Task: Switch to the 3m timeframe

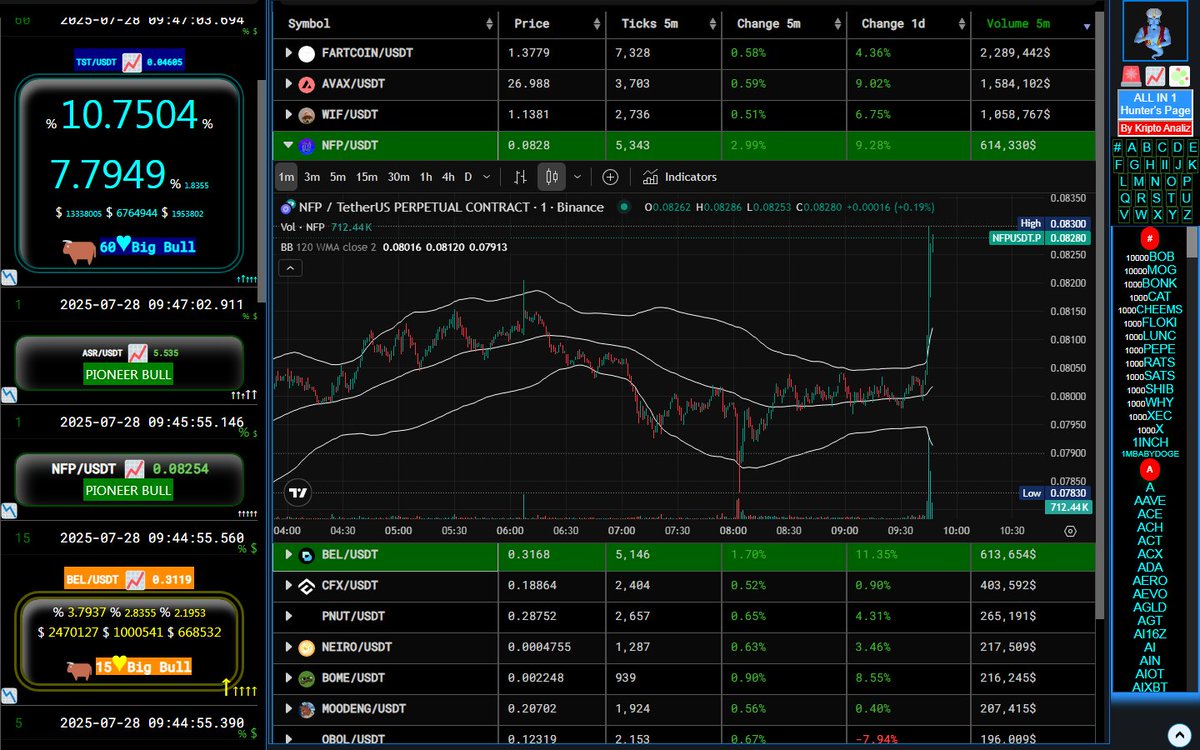Action: [x=312, y=177]
